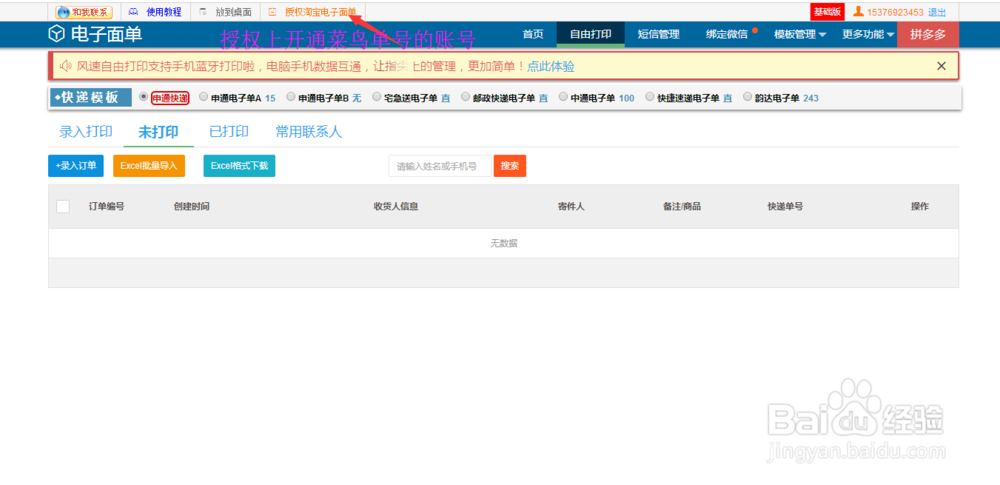
Task: Click the +录入订单 button
Action: (x=75, y=166)
